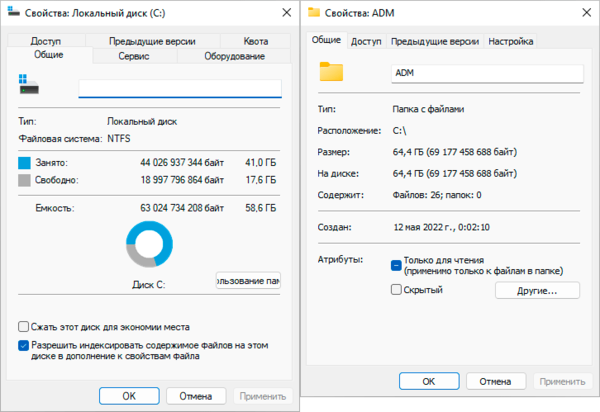Open 'Доступ' tab in disk properties
This screenshot has height=412, width=600.
click(46, 41)
